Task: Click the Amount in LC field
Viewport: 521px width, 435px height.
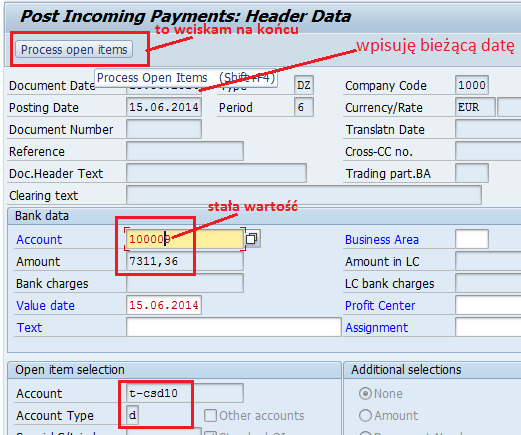Action: (488, 261)
